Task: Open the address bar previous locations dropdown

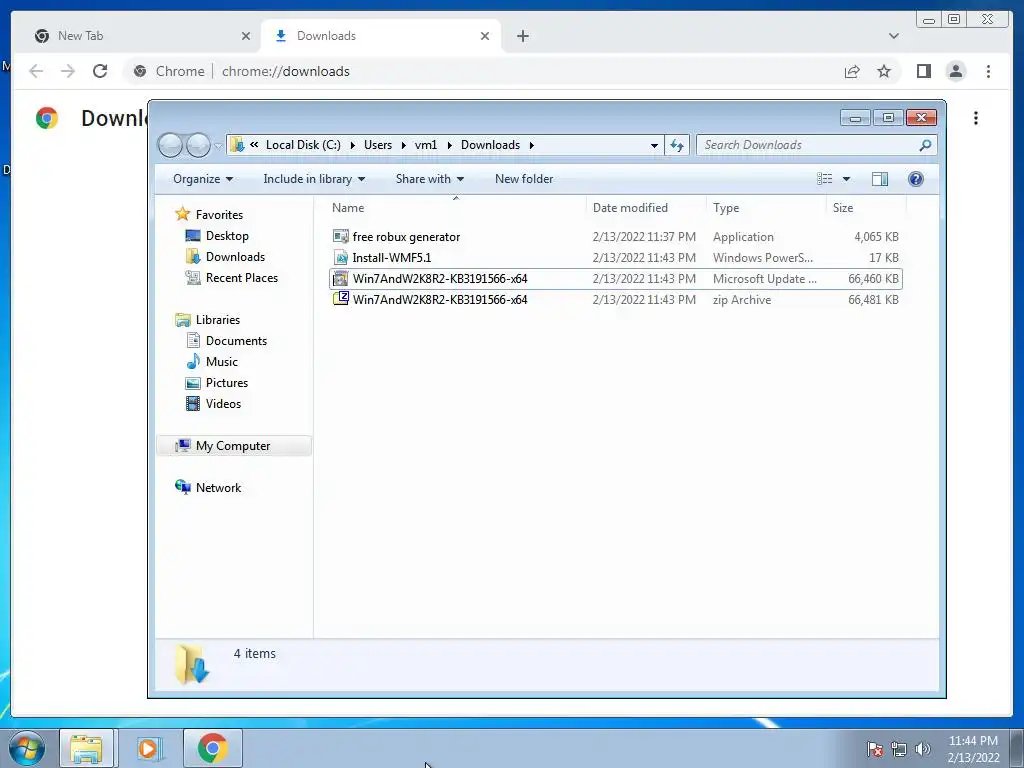Action: [654, 145]
